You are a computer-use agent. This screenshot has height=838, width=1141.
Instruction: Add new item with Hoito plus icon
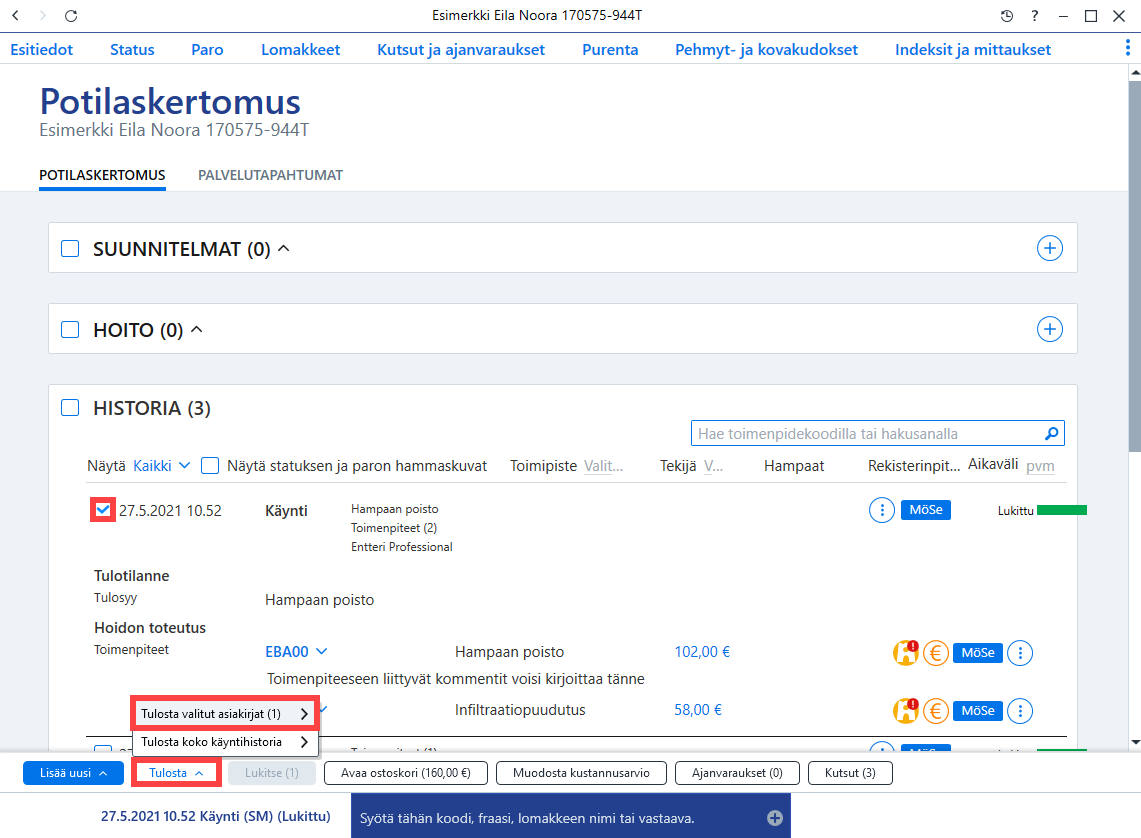(x=1049, y=329)
